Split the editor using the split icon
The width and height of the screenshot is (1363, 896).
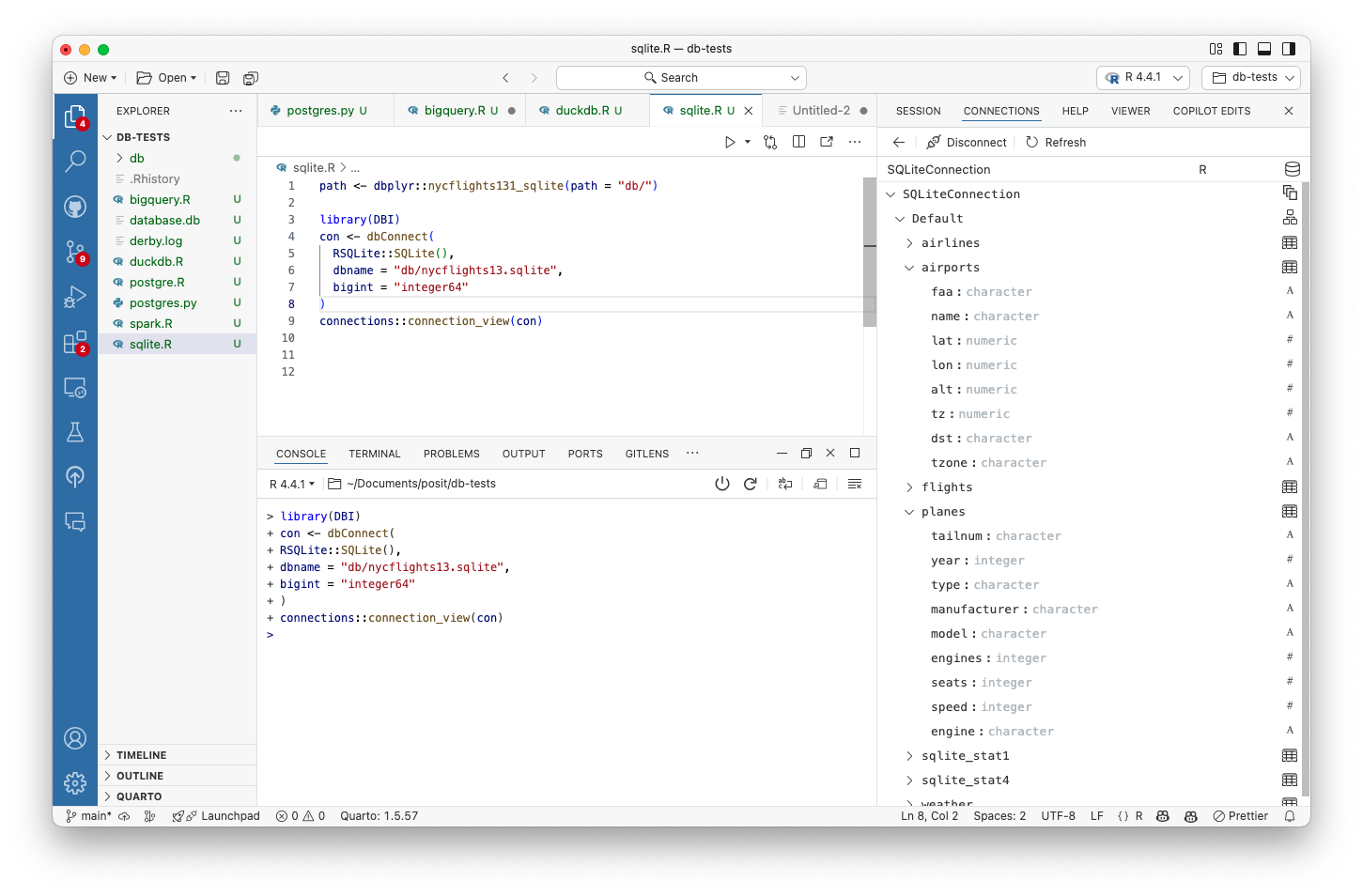[x=798, y=141]
